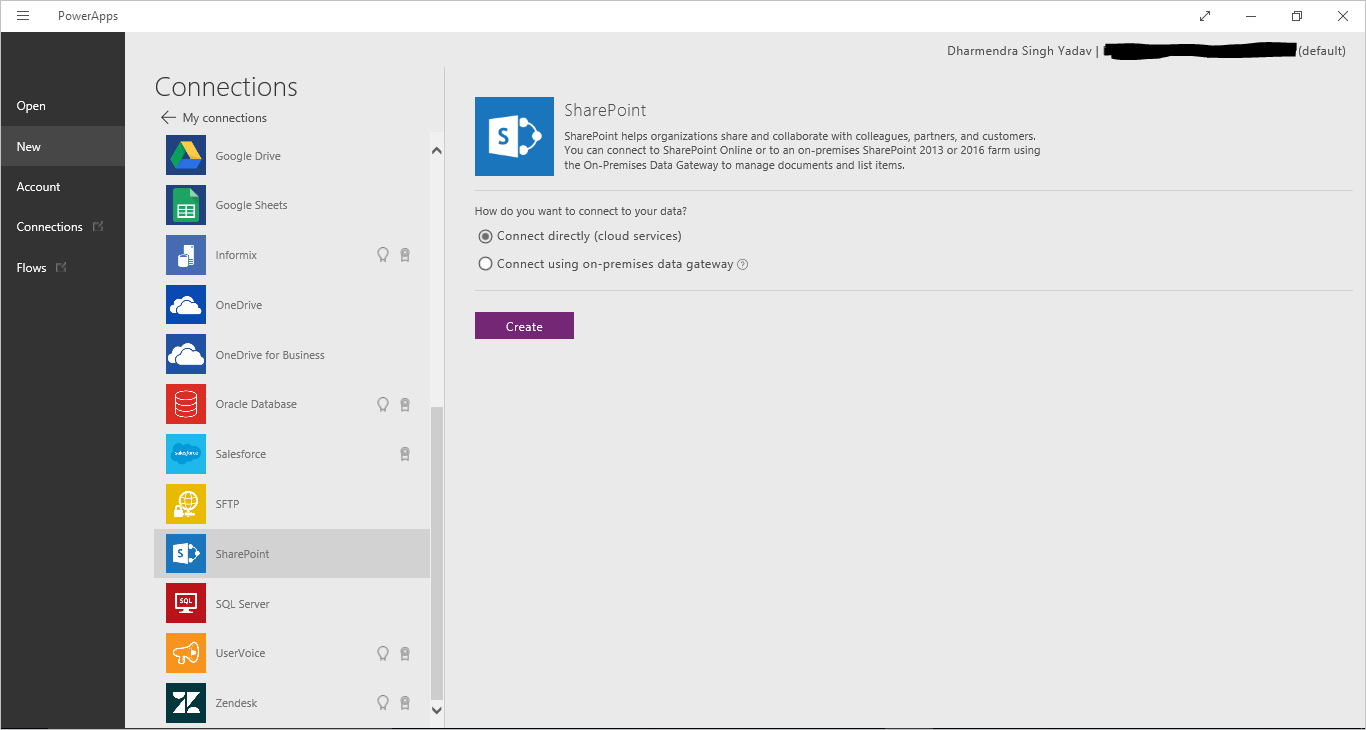Click the connections list scrollbar thumb
Image resolution: width=1366 pixels, height=730 pixels.
tap(436, 553)
